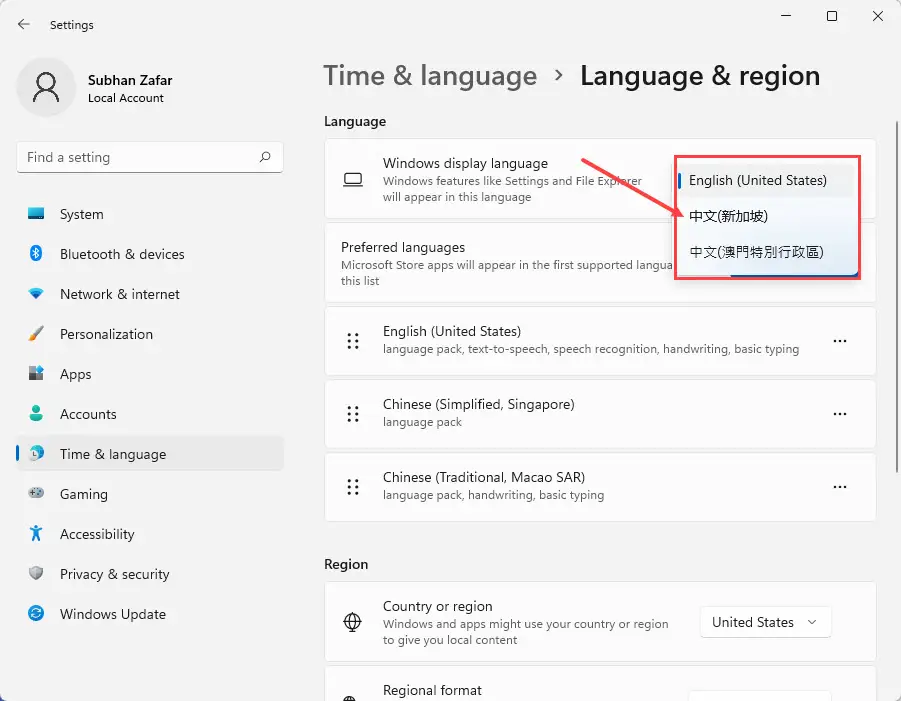The height and width of the screenshot is (701, 901).
Task: Click Time & language breadcrumb link
Action: [430, 75]
